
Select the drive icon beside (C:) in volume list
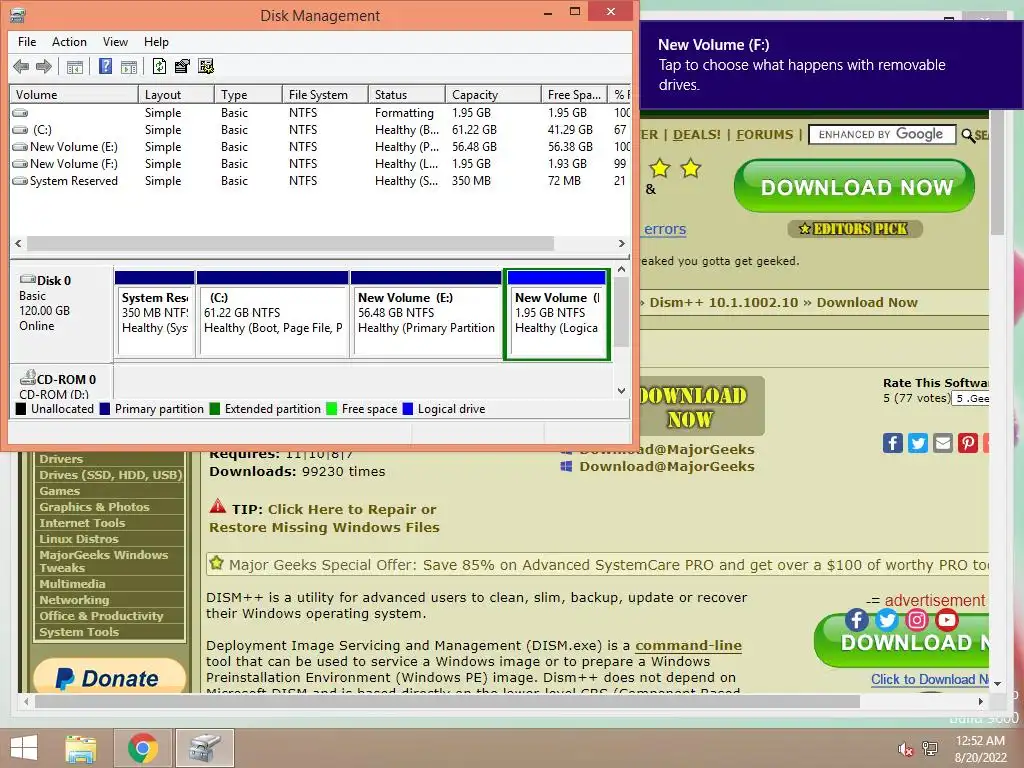pos(20,130)
